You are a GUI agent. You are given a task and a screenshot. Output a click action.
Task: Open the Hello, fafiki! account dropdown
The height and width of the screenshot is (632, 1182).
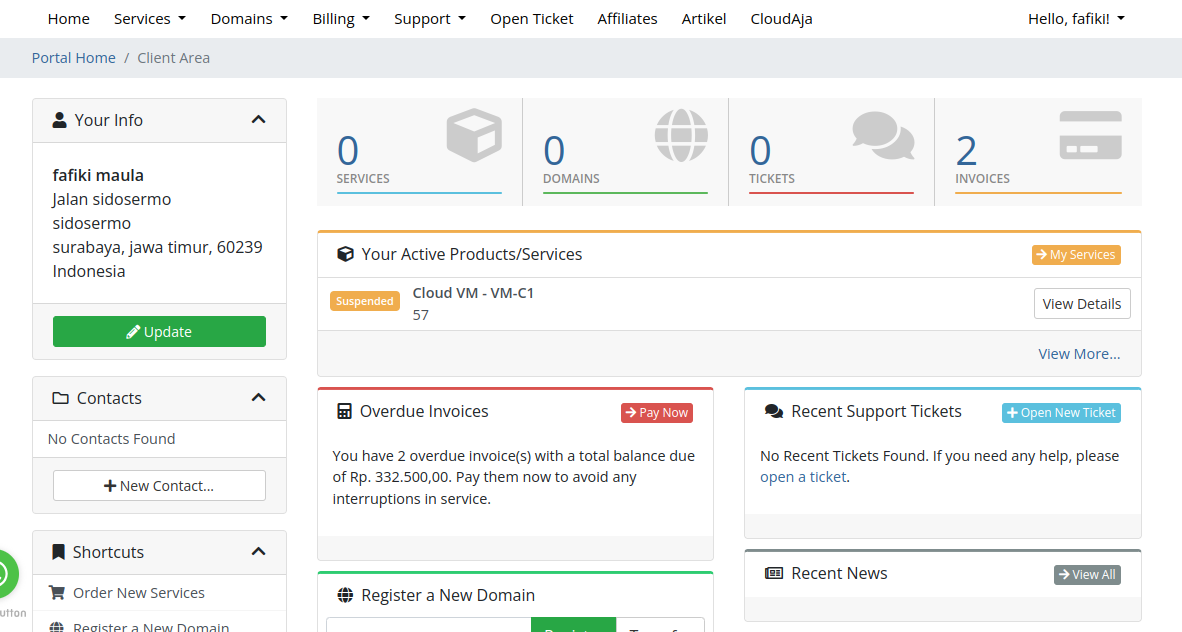[1076, 19]
